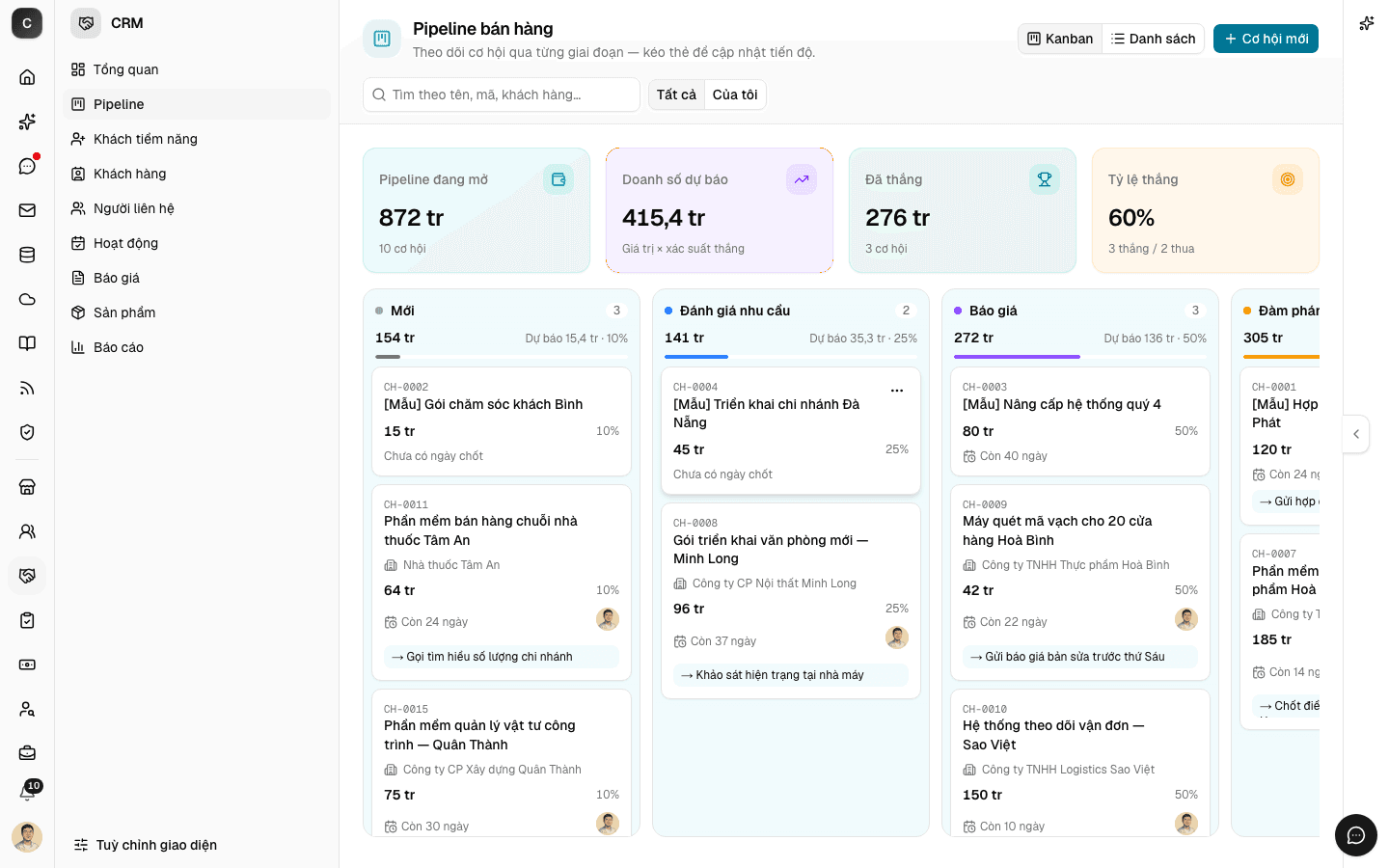Click the Cơ hội mới button
Image resolution: width=1389 pixels, height=868 pixels.
[x=1266, y=39]
